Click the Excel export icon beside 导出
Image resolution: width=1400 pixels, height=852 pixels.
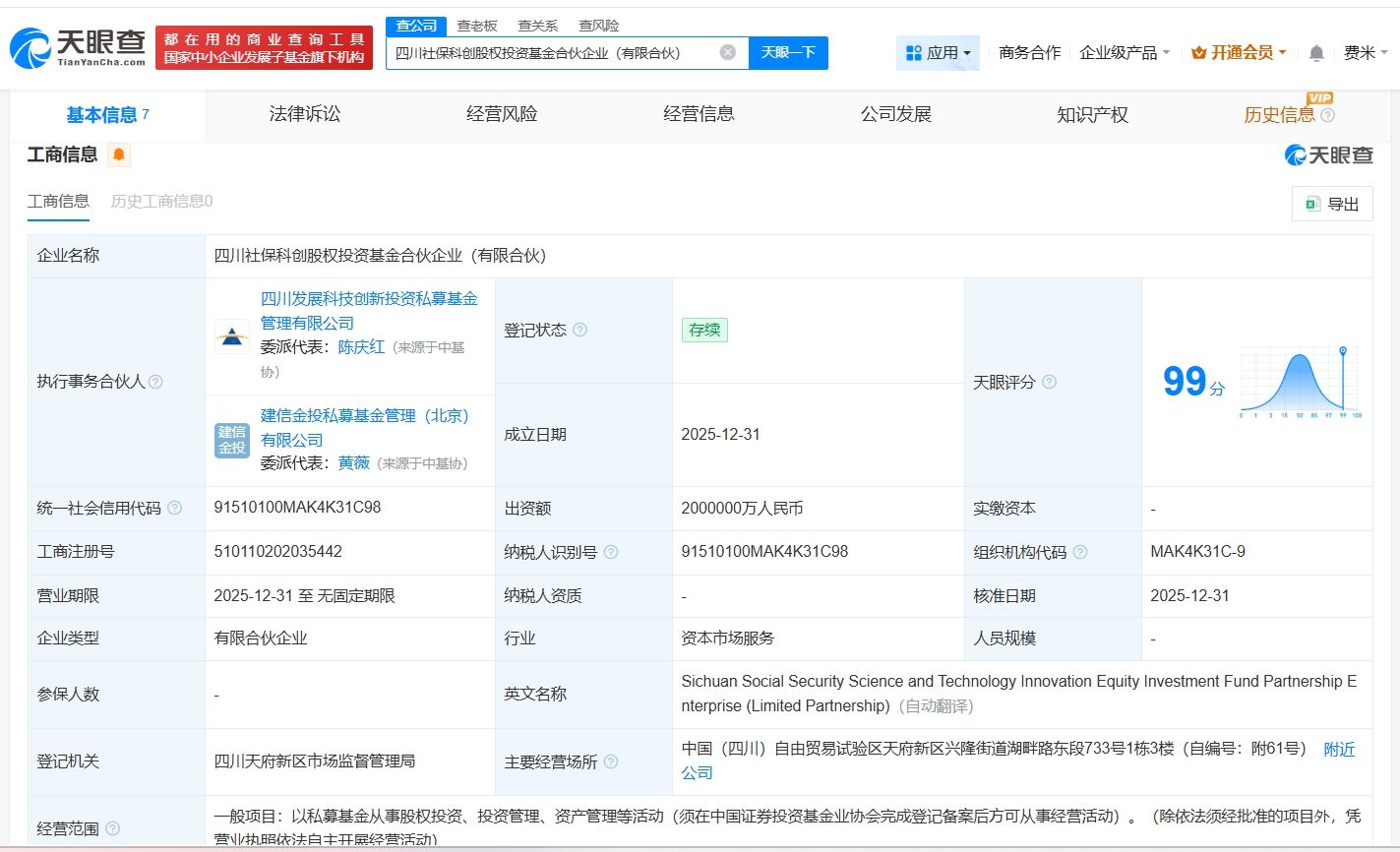[1310, 203]
